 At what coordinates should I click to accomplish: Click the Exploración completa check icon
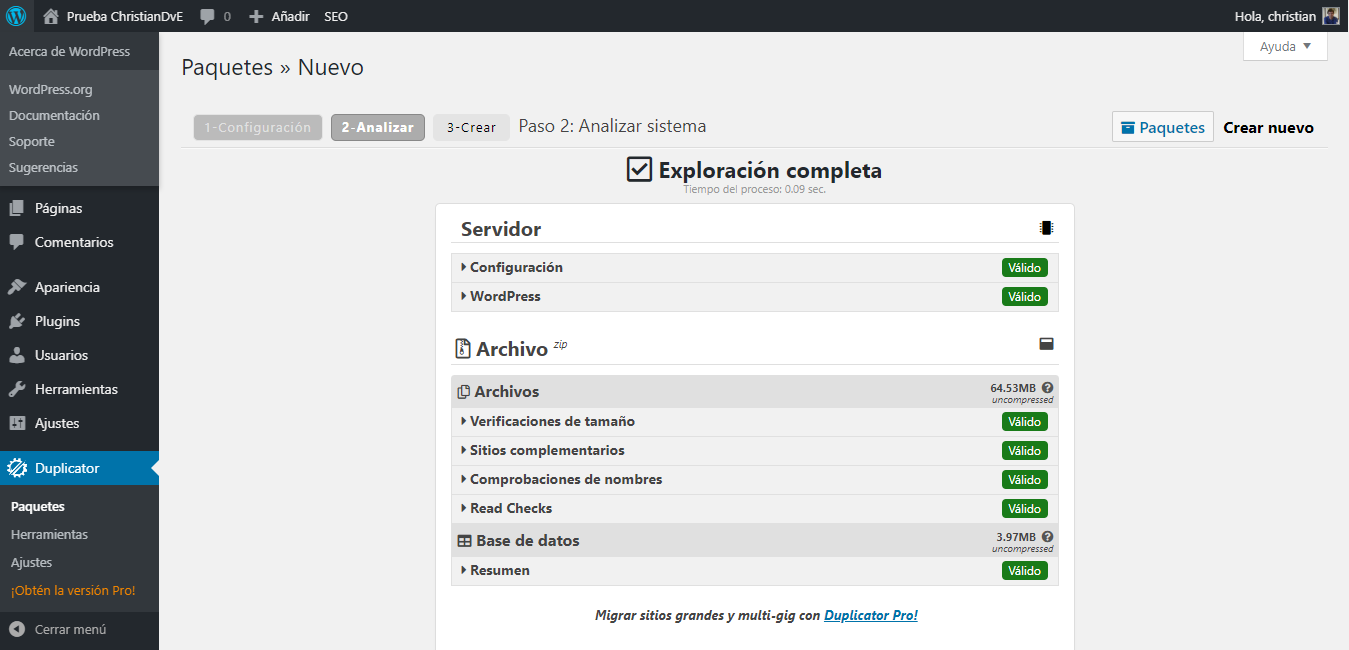640,169
